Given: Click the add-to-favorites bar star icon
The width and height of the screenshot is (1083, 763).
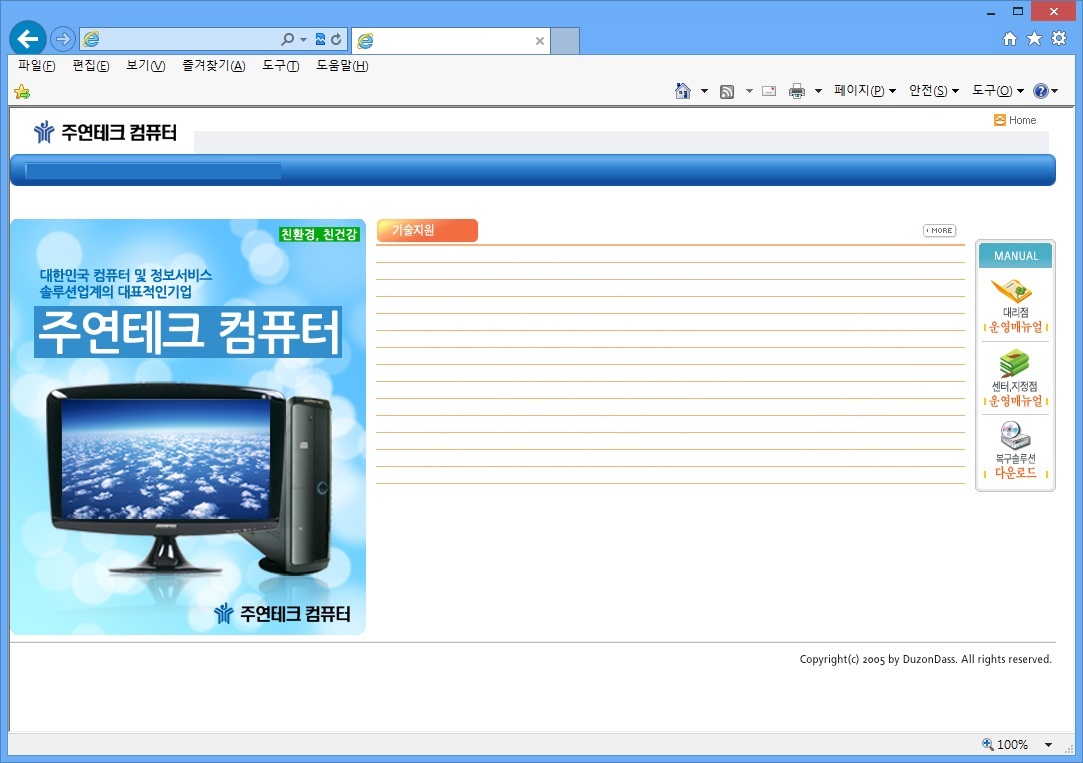Looking at the screenshot, I should point(22,91).
